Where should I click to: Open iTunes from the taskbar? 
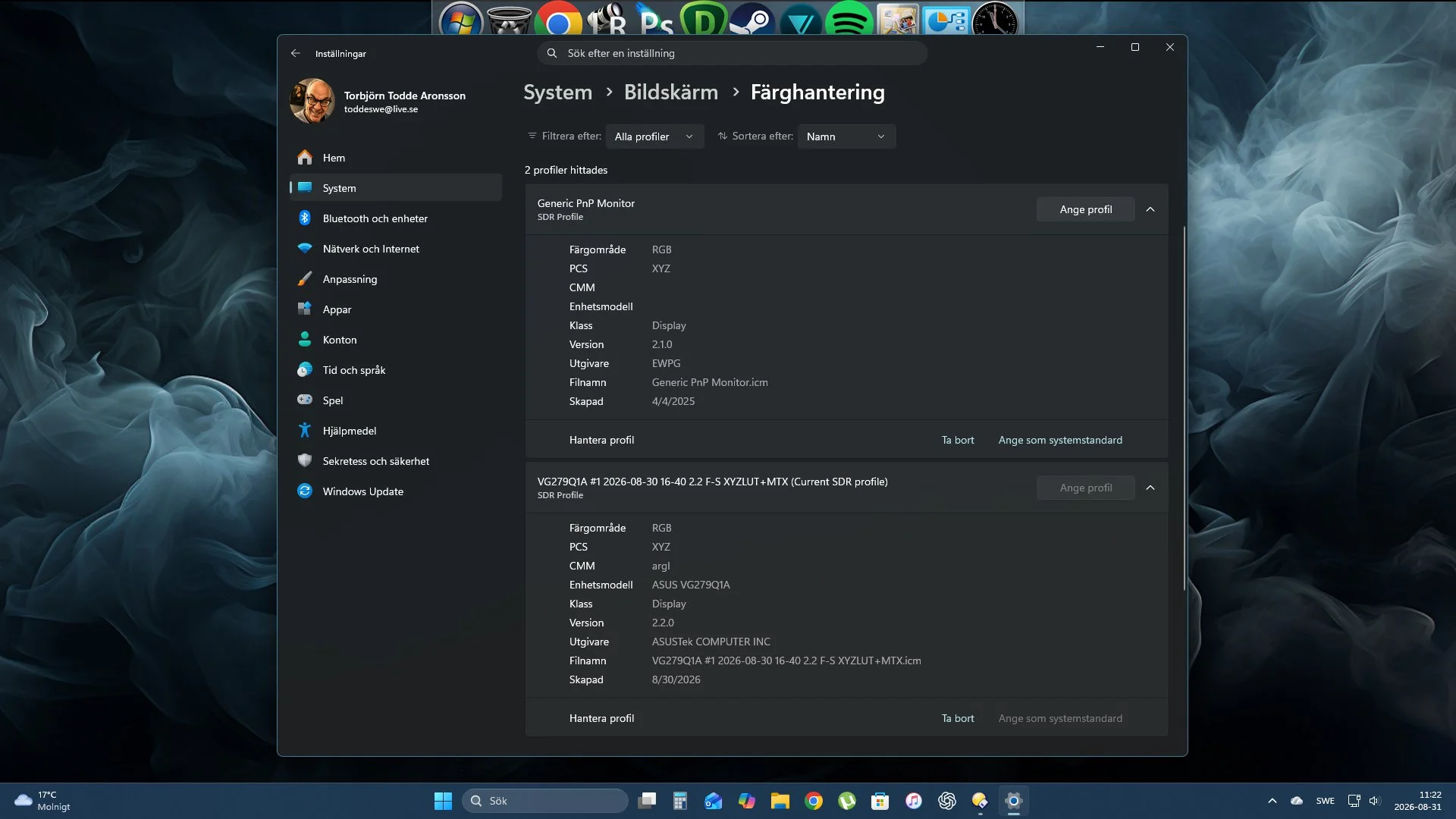913,801
